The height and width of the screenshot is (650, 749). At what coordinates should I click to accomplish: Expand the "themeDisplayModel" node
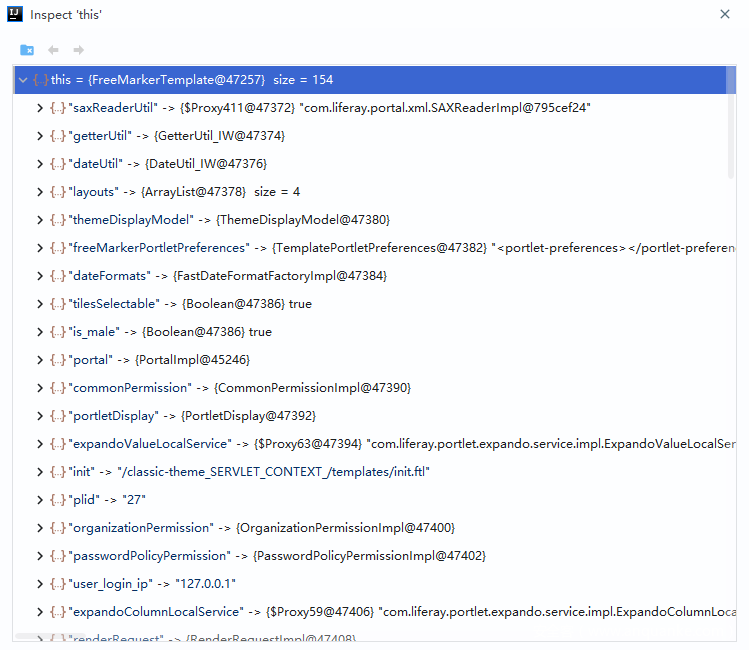[40, 220]
